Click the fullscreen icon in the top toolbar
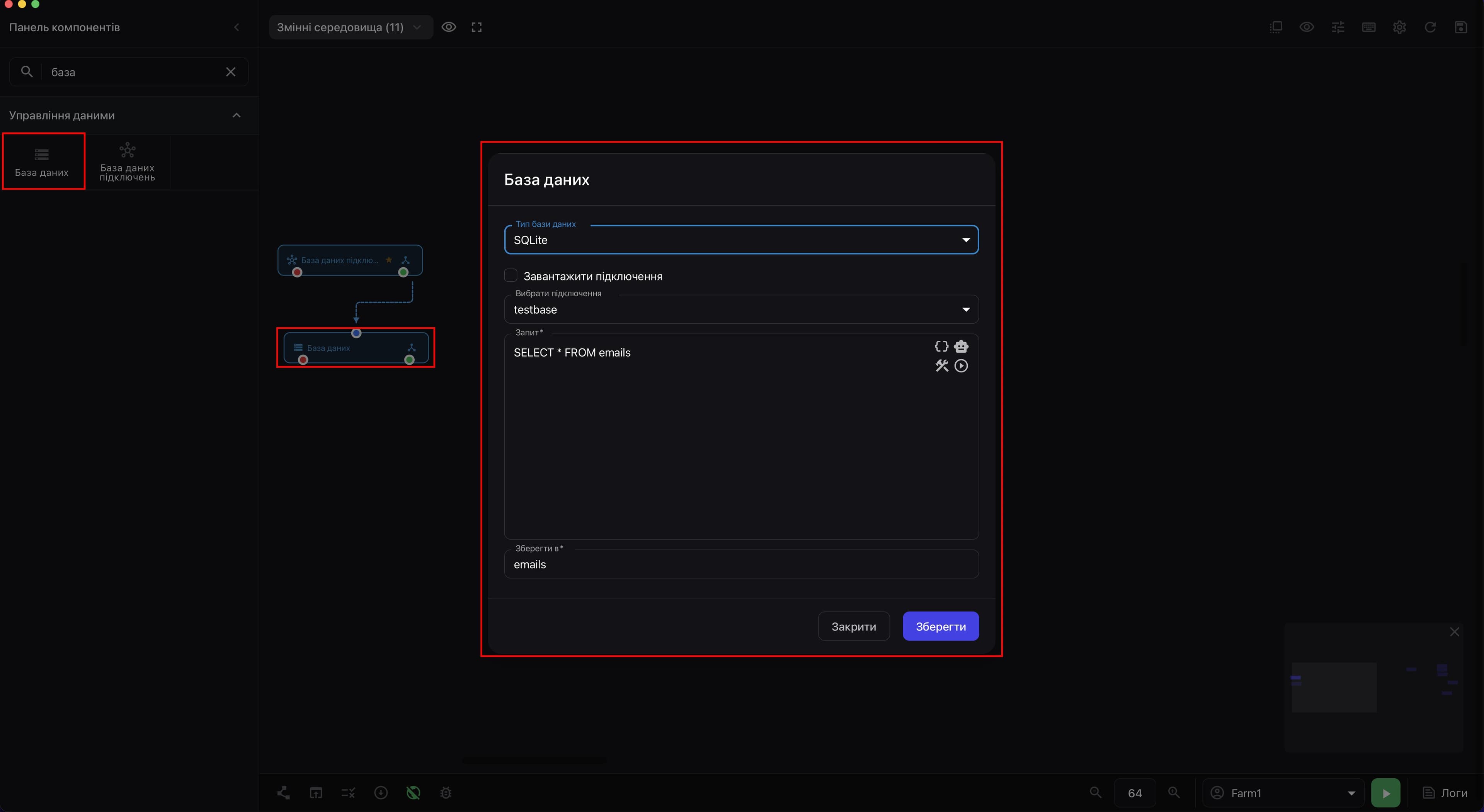 click(x=477, y=27)
